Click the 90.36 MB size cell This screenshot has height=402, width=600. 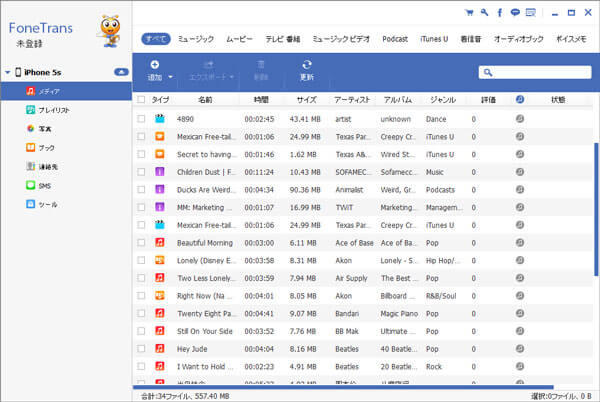tap(305, 189)
